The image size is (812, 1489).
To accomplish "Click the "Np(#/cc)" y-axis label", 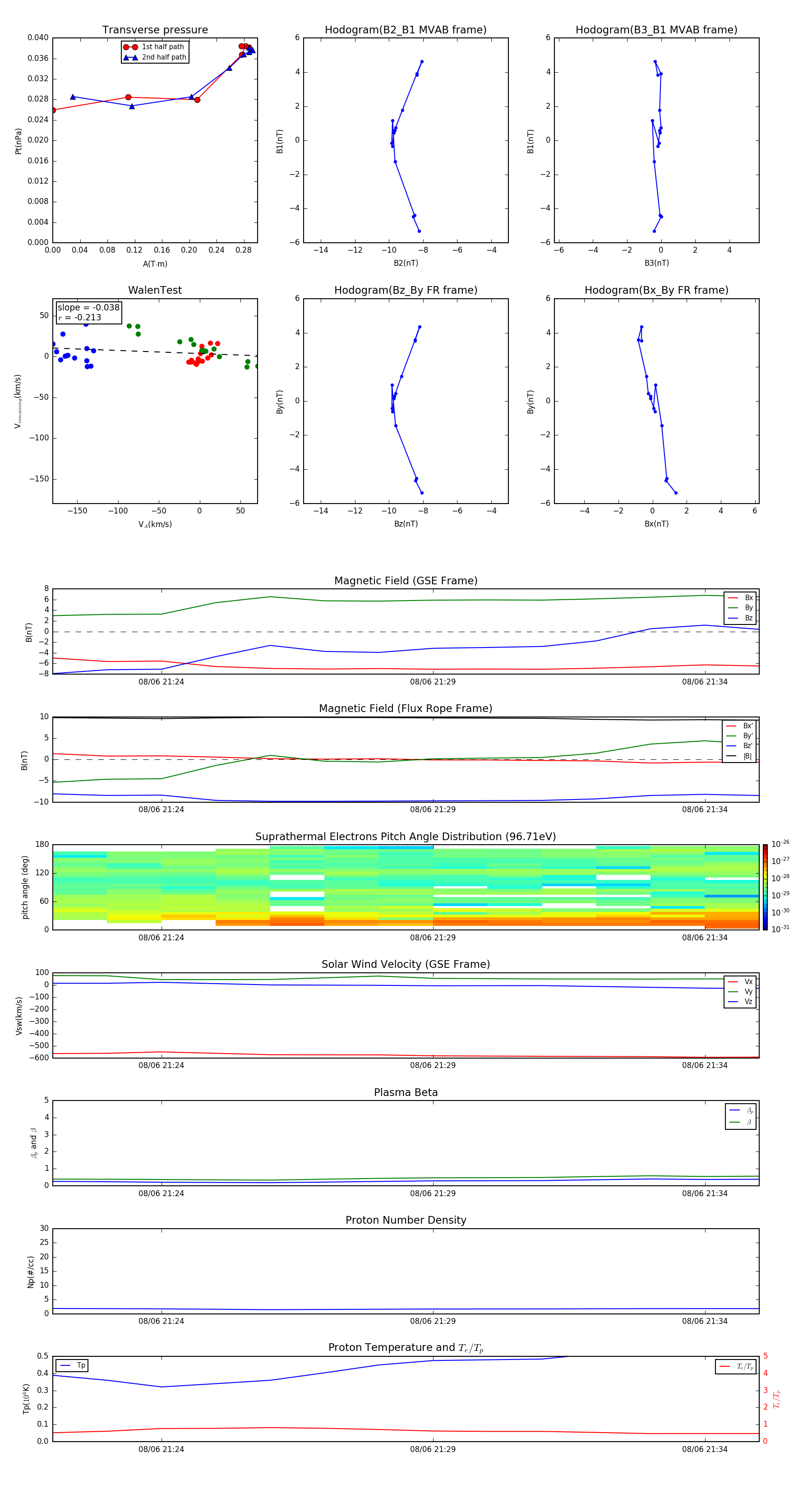I will click(x=31, y=1272).
